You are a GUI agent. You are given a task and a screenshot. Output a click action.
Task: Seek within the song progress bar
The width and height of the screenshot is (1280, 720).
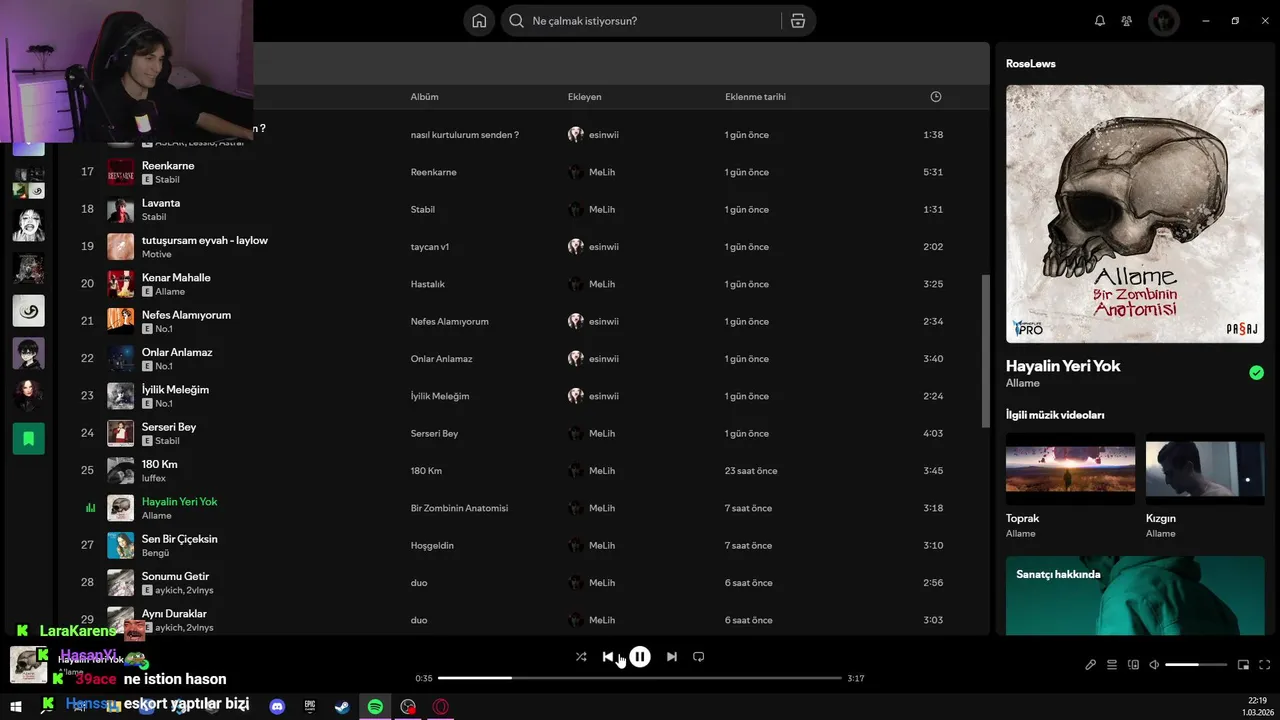[x=640, y=678]
